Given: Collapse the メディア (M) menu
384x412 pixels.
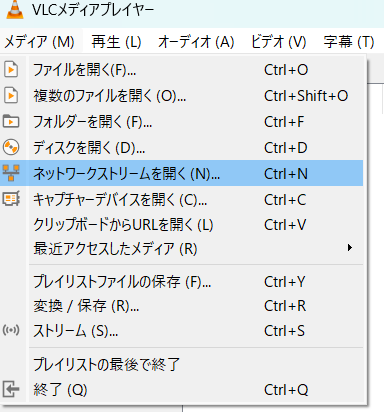Looking at the screenshot, I should tap(39, 42).
